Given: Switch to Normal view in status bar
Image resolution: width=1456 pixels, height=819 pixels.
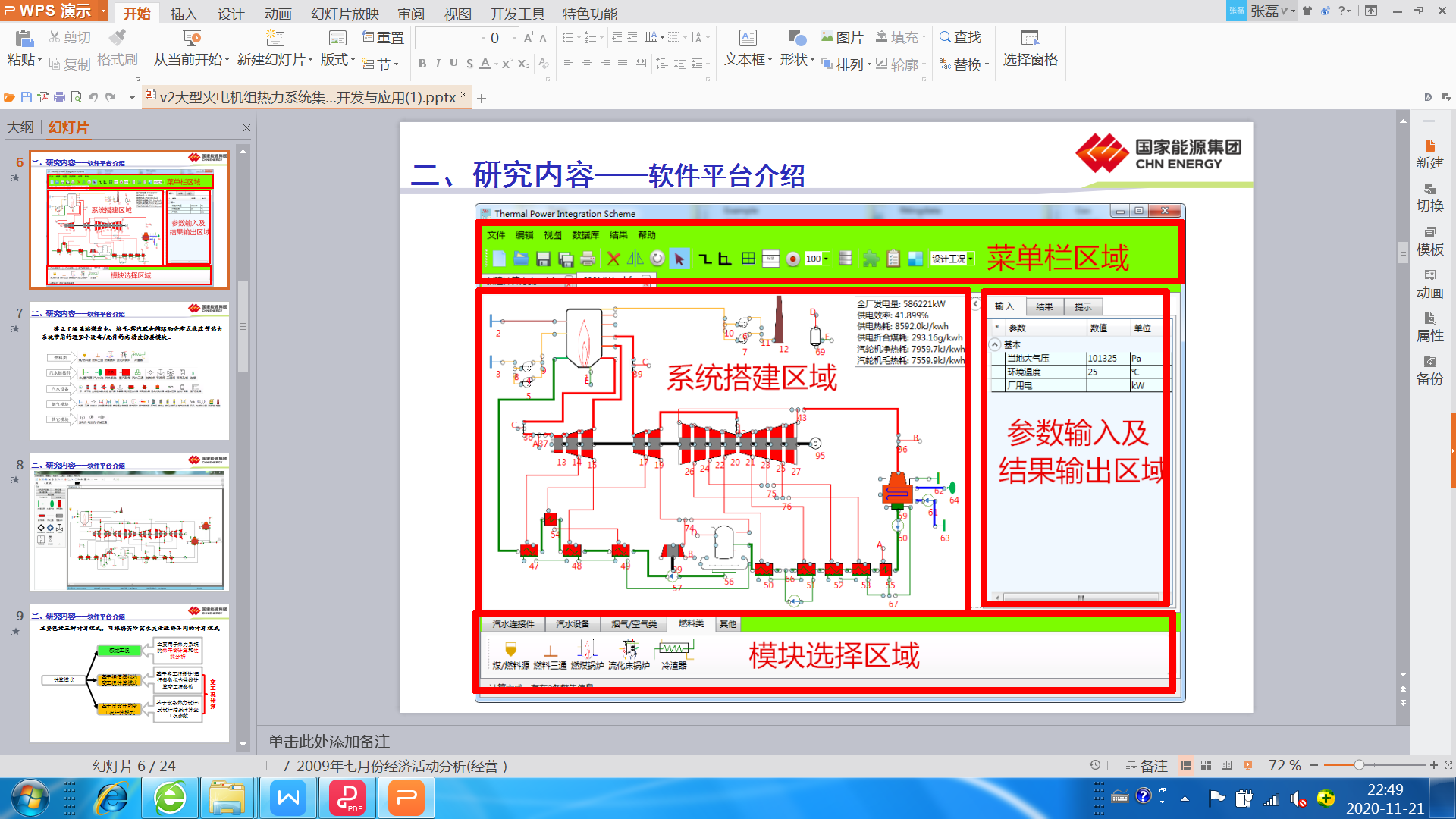Looking at the screenshot, I should tap(1185, 765).
